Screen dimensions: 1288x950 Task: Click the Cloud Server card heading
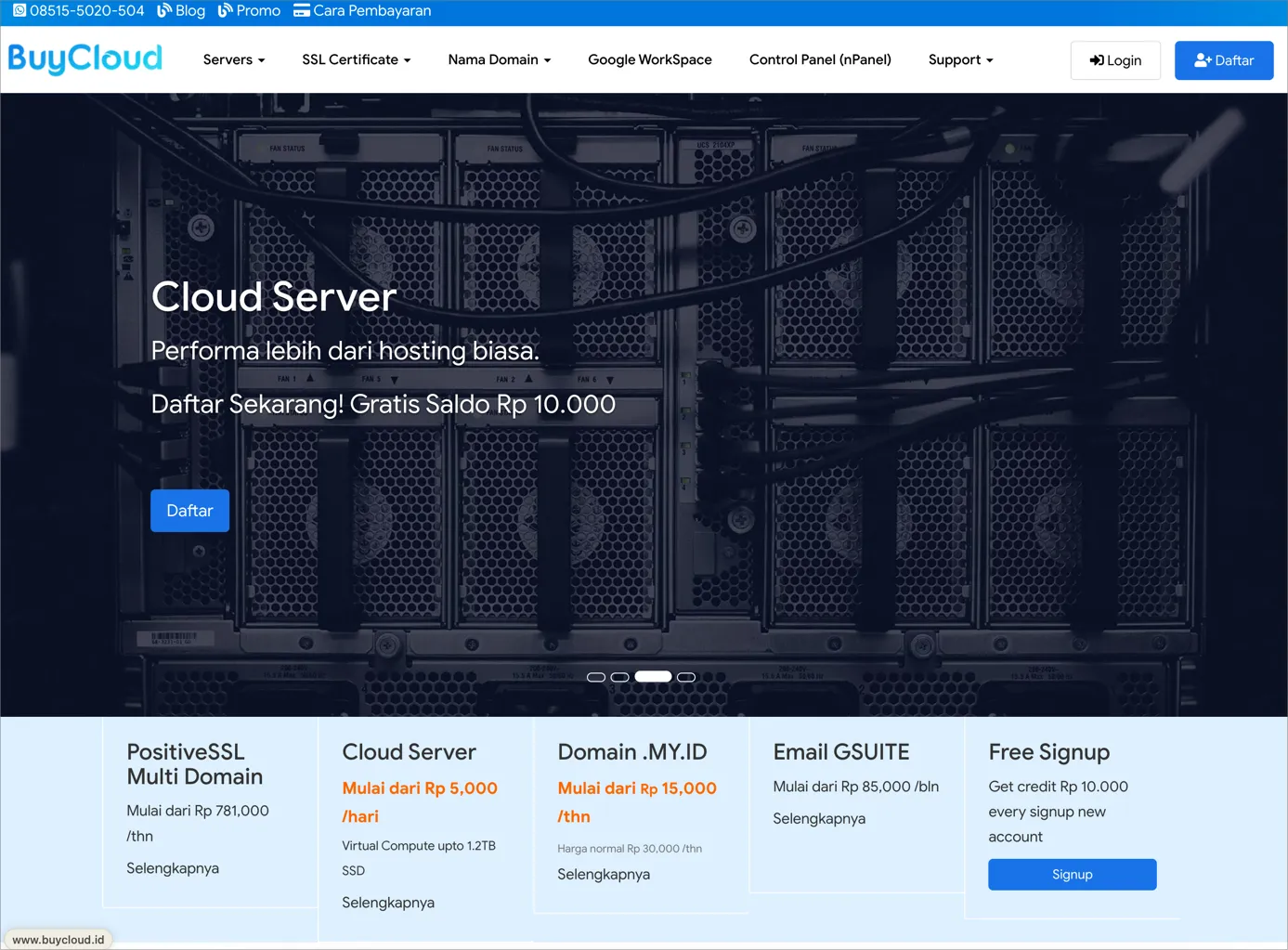(x=409, y=752)
